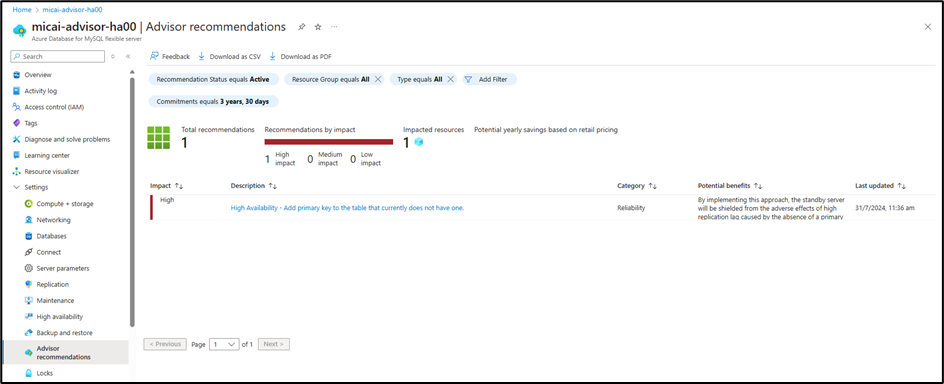This screenshot has width=944, height=384.
Task: Click the red impact bar chart
Action: (329, 142)
